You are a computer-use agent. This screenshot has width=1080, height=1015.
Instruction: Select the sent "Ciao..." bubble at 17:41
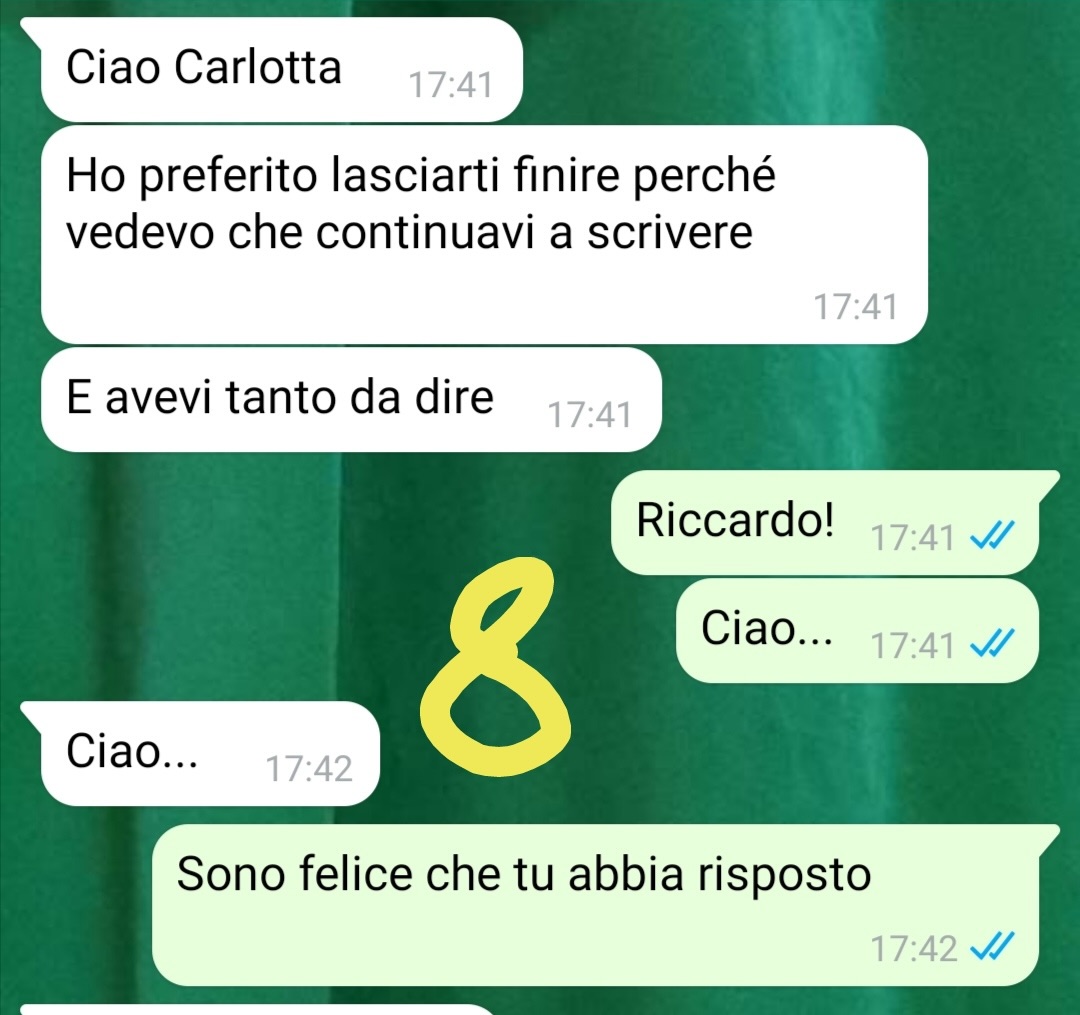coord(857,630)
